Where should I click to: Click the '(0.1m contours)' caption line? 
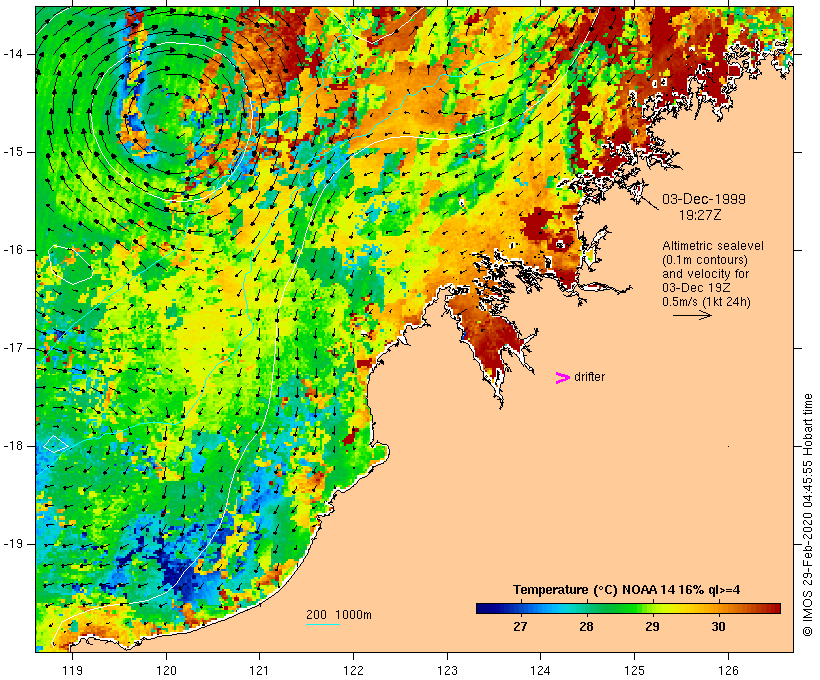coord(705,260)
